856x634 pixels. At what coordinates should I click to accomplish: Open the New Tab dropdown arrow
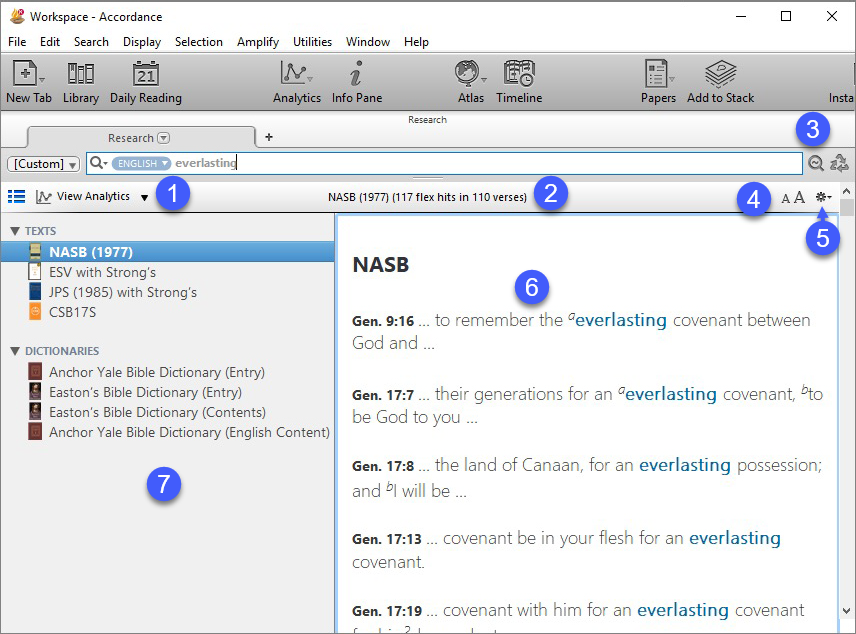pyautogui.click(x=42, y=80)
